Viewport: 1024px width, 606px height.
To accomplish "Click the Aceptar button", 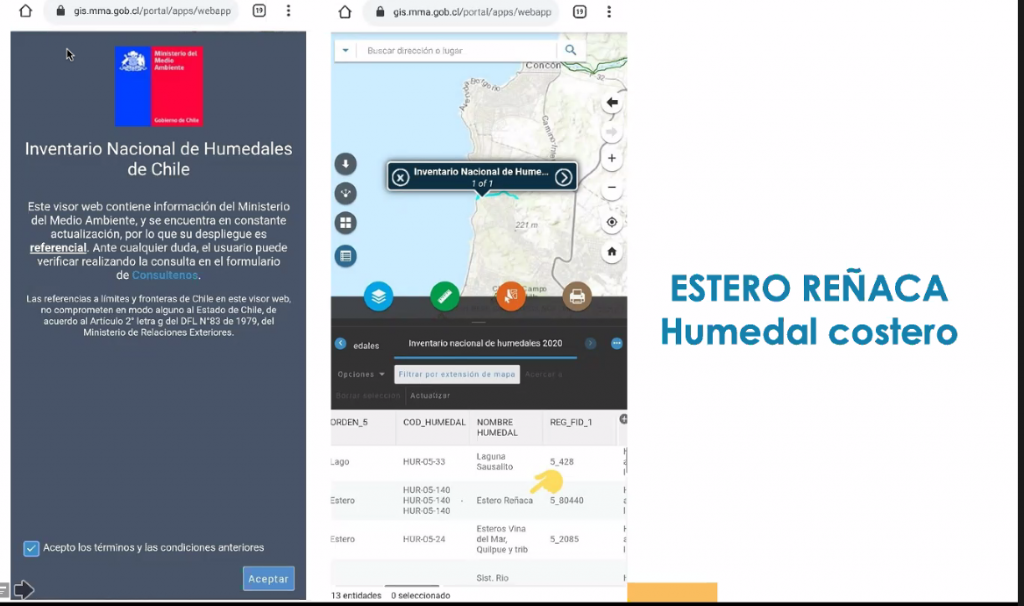I will 268,579.
